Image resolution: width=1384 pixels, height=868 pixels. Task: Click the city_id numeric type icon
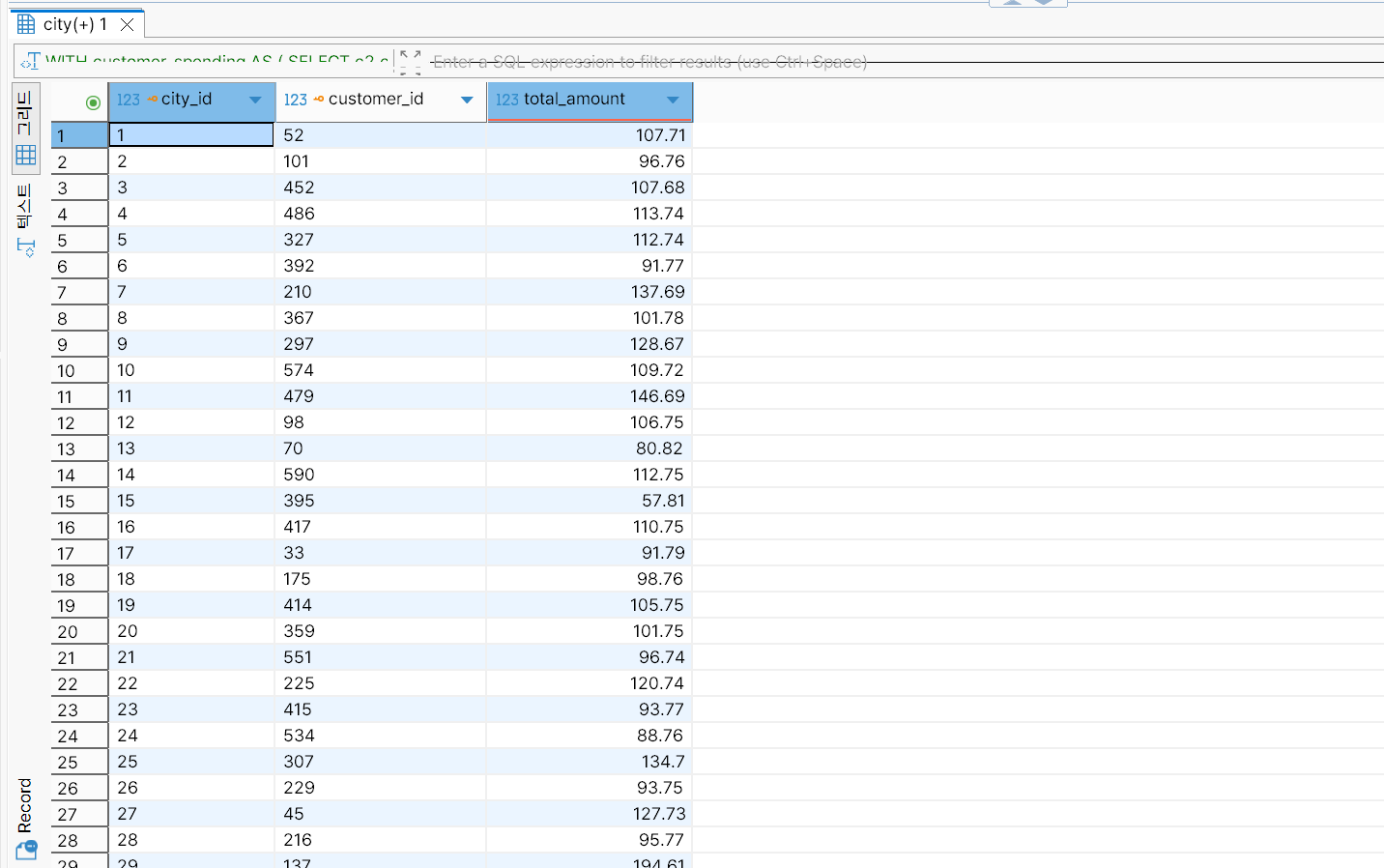(128, 100)
